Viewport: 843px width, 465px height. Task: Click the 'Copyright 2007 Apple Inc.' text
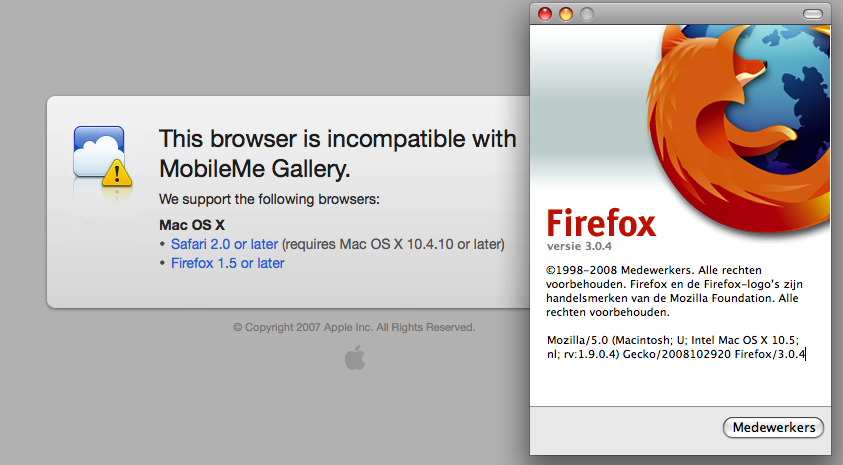tap(354, 327)
